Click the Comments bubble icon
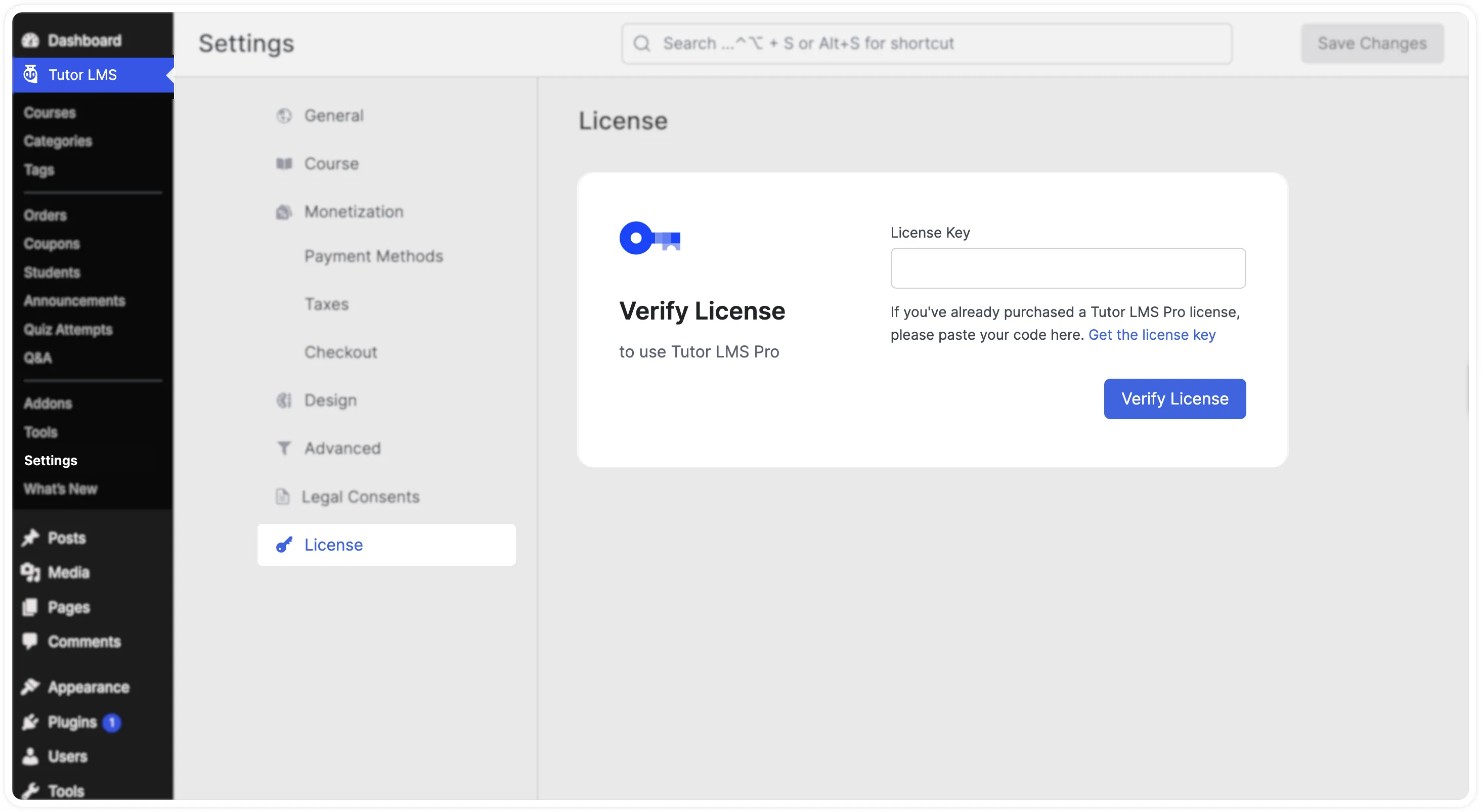This screenshot has width=1481, height=812. [30, 641]
